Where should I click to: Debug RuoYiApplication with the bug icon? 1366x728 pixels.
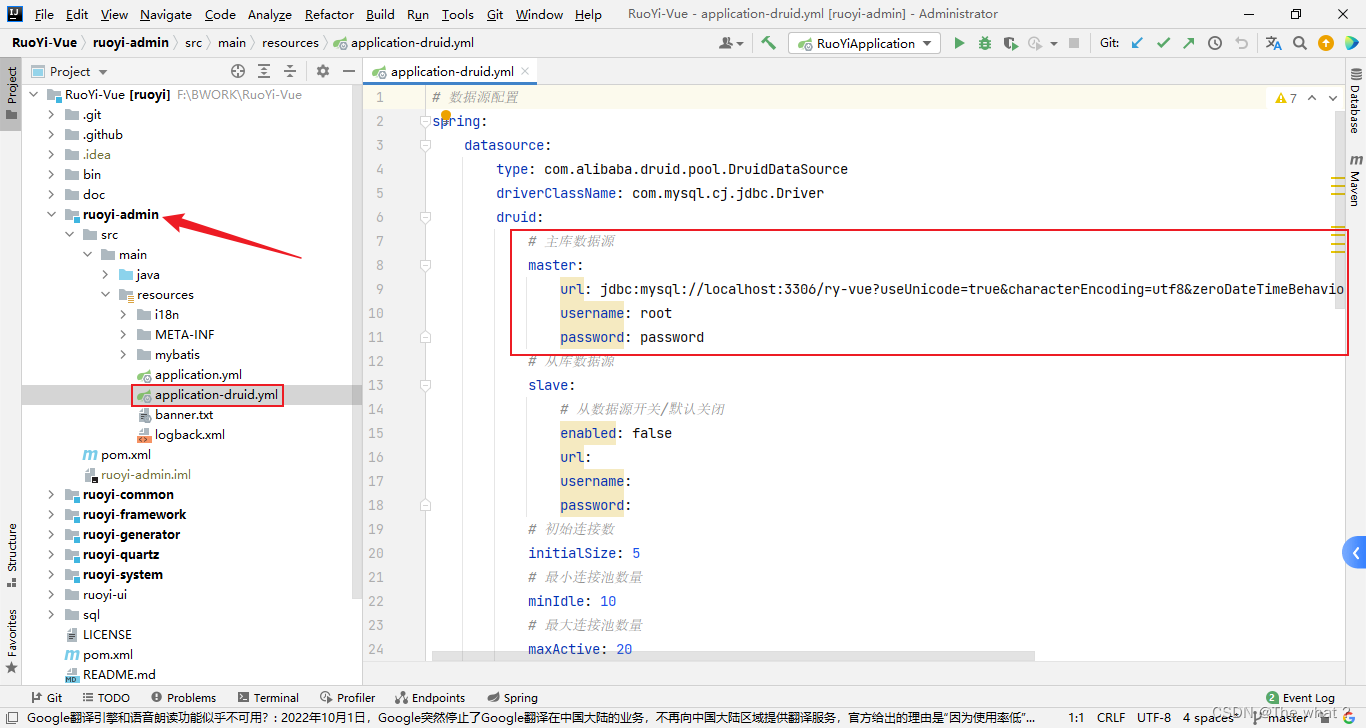985,43
